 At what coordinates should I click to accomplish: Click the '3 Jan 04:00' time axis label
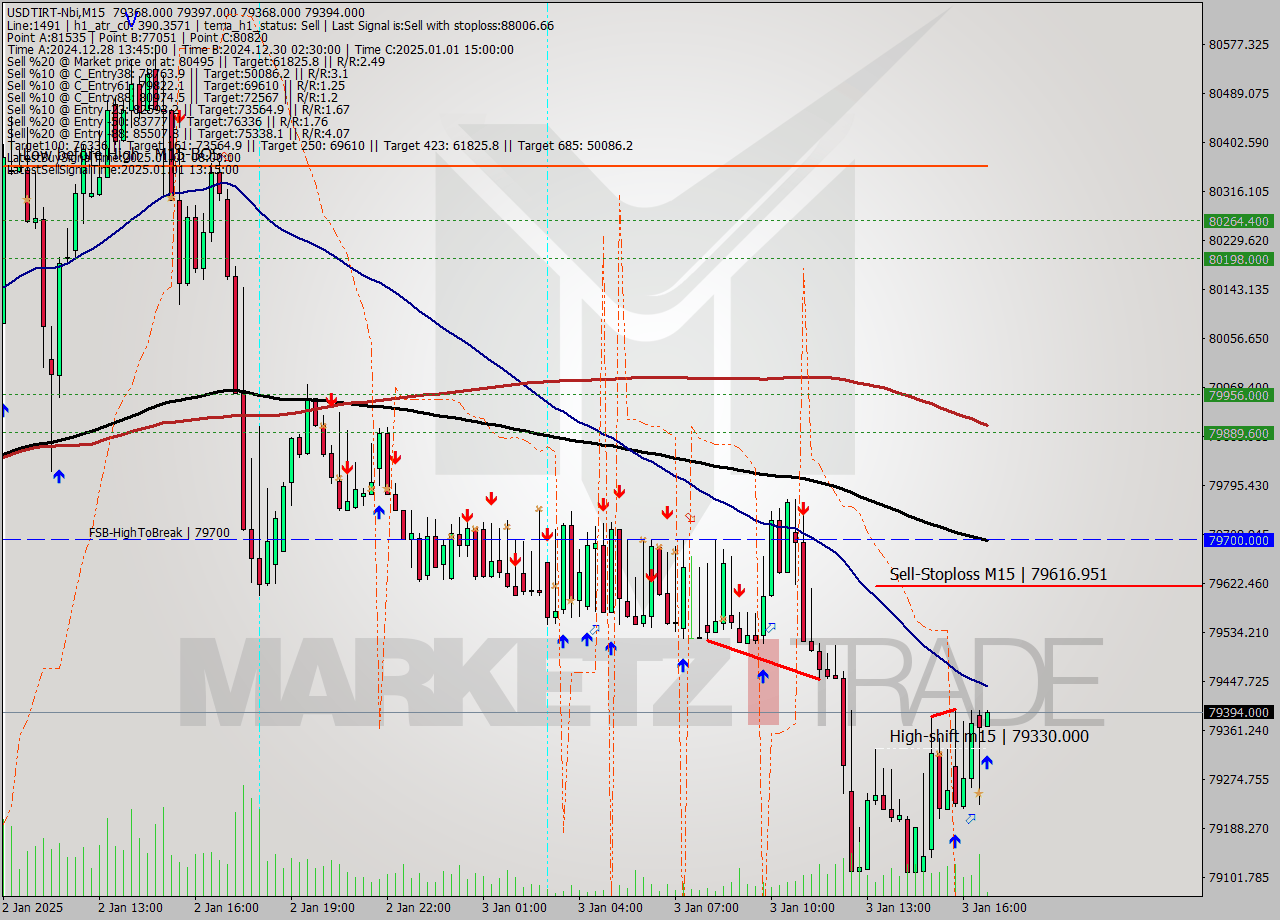click(x=610, y=908)
